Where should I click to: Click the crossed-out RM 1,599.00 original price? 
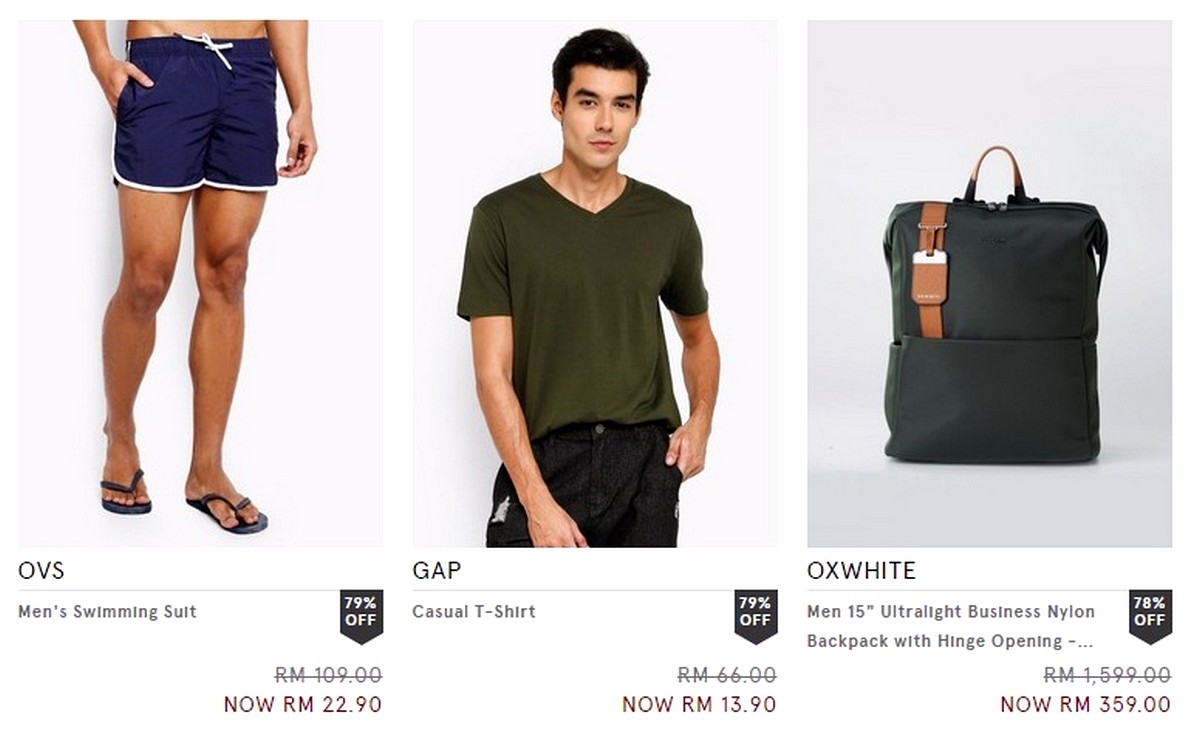[x=1107, y=676]
